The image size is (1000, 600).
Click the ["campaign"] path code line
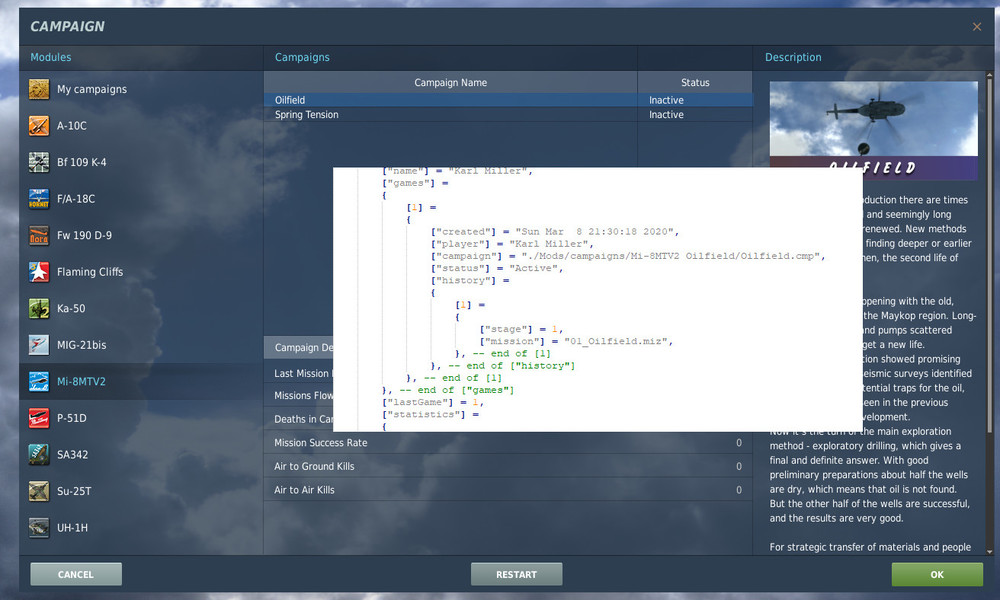628,256
